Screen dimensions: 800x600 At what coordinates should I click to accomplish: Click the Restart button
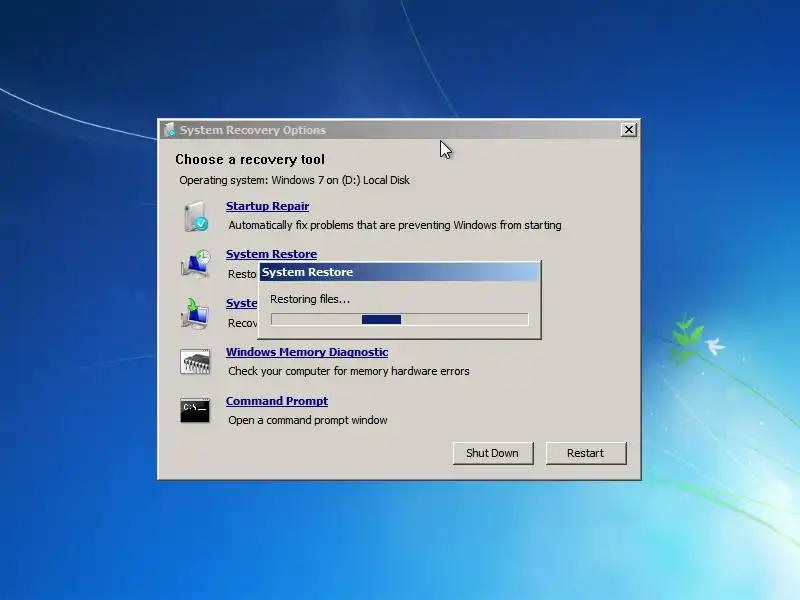[586, 453]
